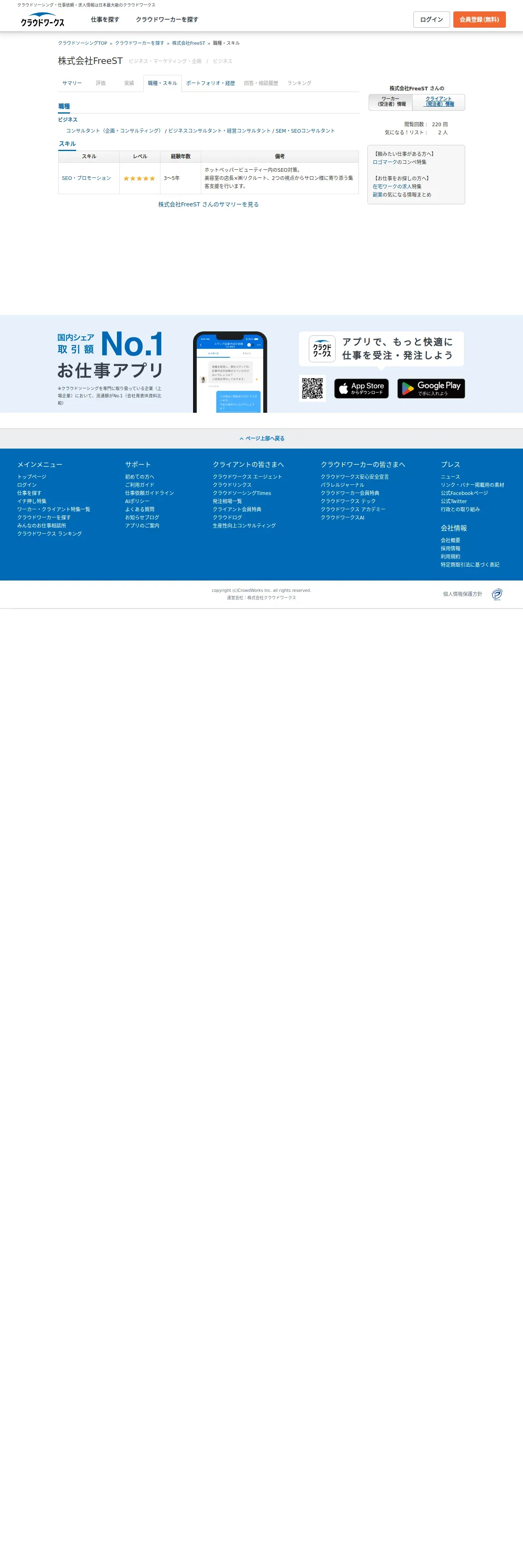523x1568 pixels.
Task: Click footer クラウドリンクス link
Action: pos(232,485)
